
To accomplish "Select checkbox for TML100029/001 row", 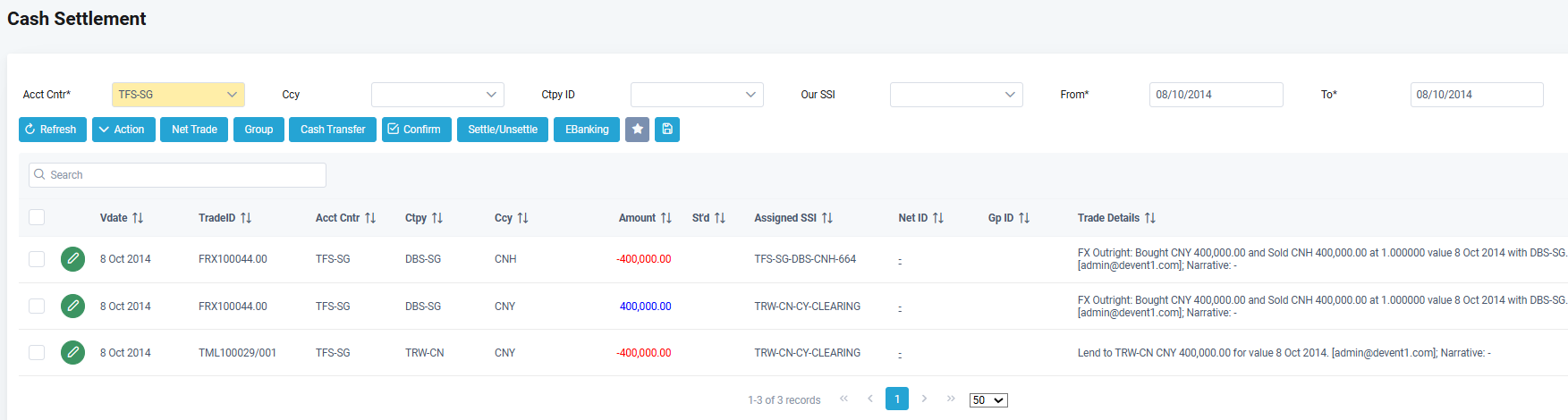I will point(37,353).
